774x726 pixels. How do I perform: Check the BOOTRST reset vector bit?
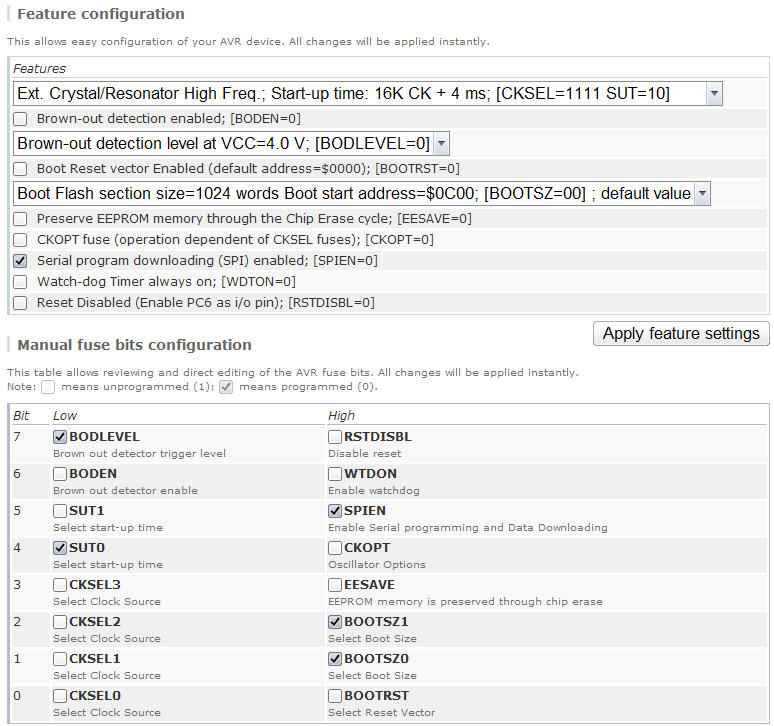pos(335,696)
